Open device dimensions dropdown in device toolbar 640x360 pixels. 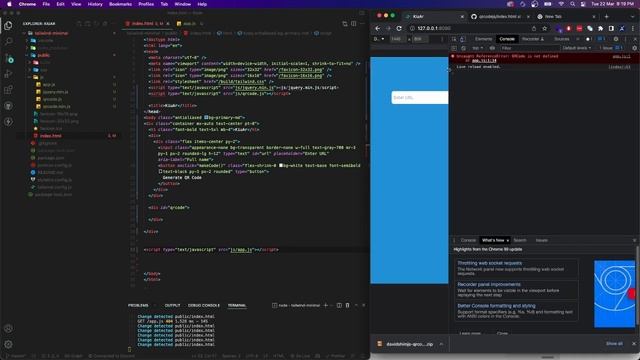tap(379, 39)
